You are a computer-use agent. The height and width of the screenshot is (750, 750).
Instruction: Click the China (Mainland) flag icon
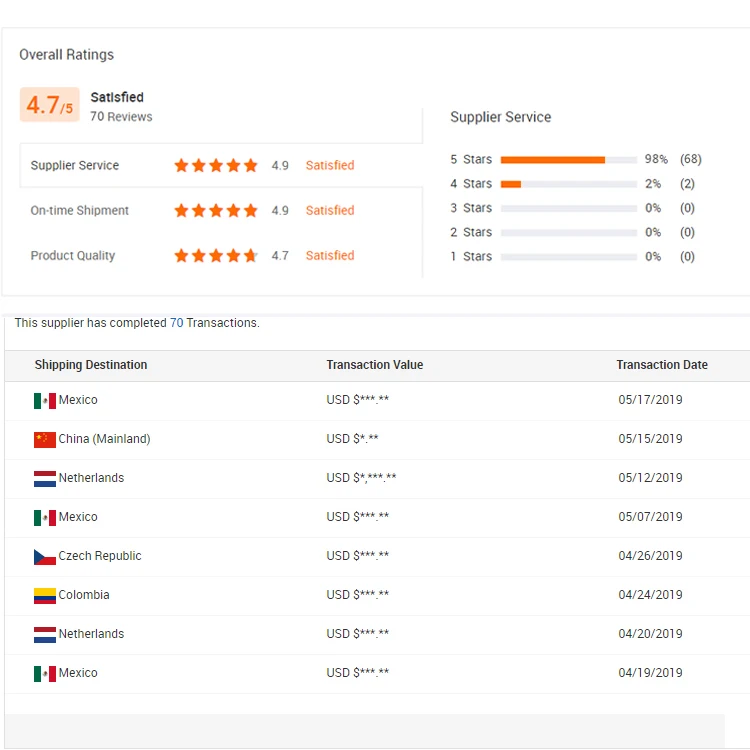pyautogui.click(x=44, y=439)
